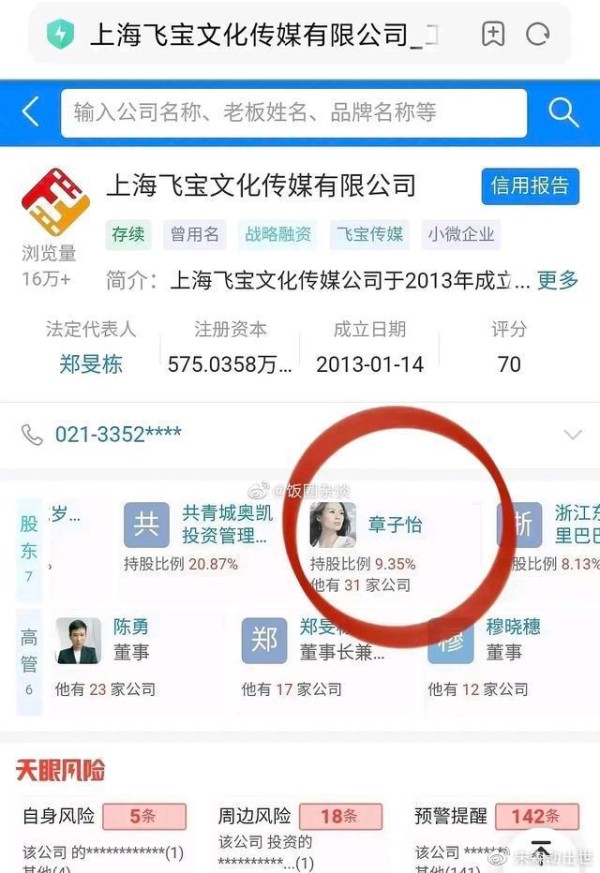Screen dimensions: 600x873
Task: Jump to the top with arrow button
Action: 541,851
